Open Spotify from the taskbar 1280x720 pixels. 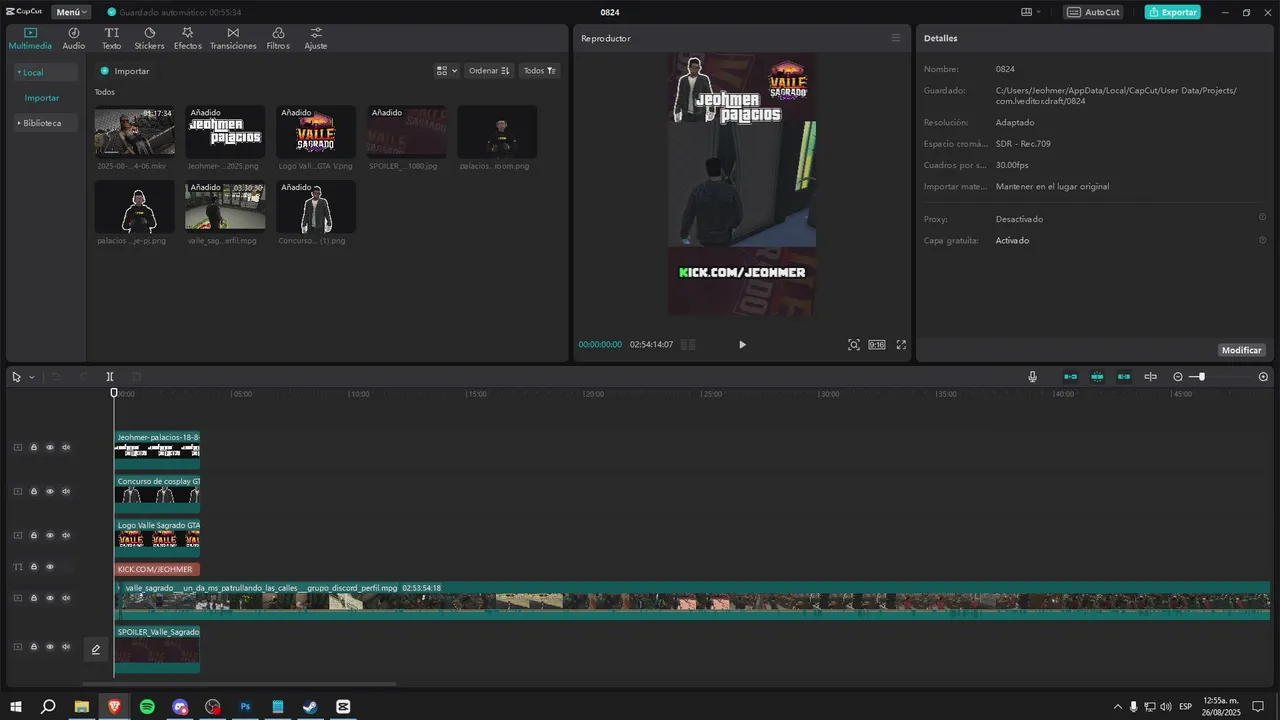click(x=147, y=706)
